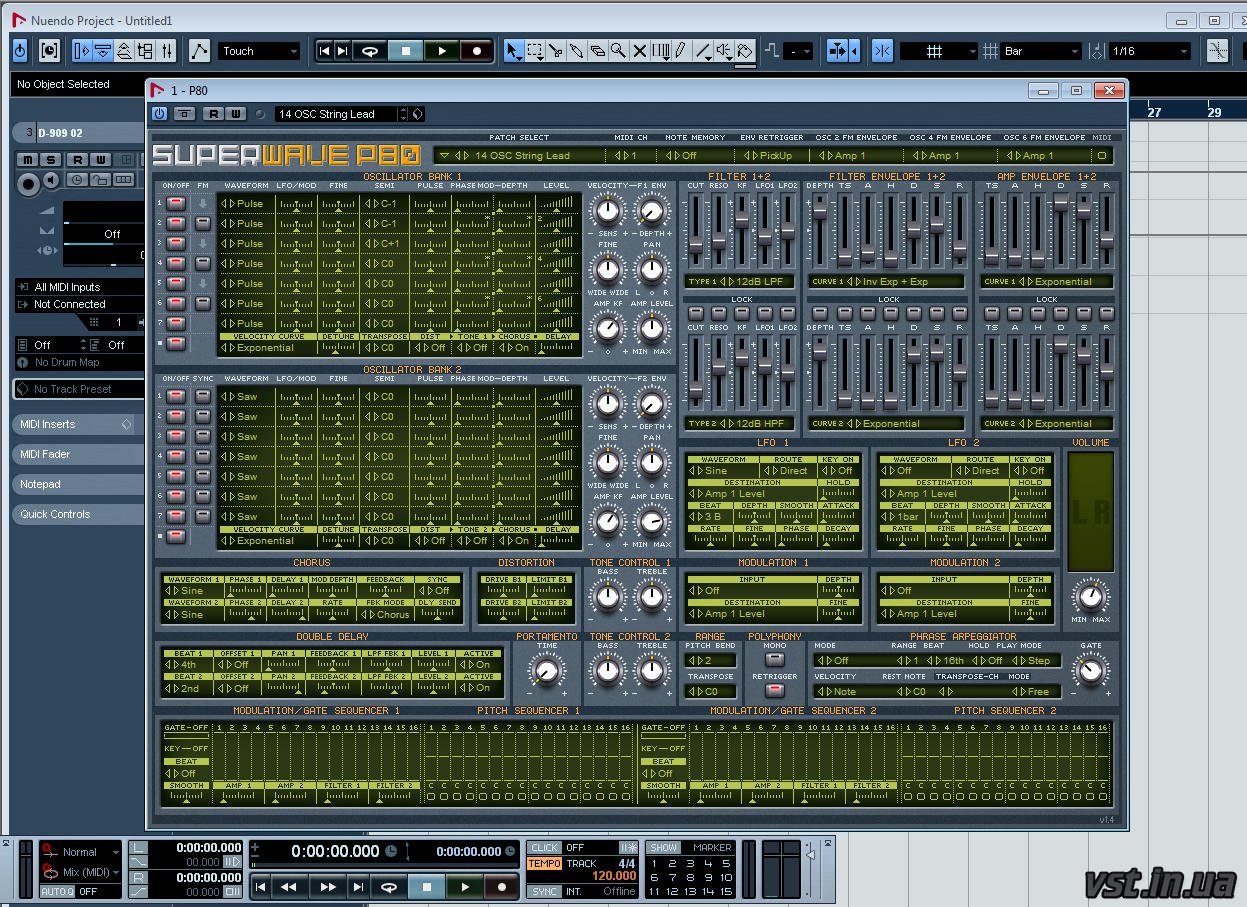Open Normal record mode dropdown in transport
This screenshot has width=1247, height=907.
[81, 852]
